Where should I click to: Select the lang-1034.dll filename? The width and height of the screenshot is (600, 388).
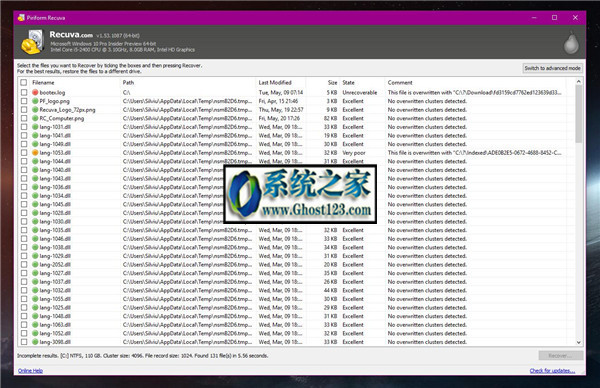(55, 196)
